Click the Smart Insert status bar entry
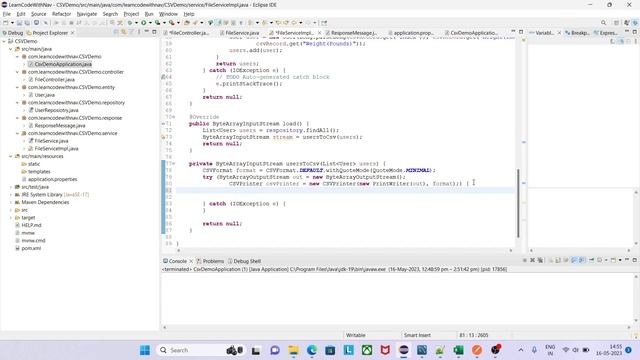Image resolution: width=640 pixels, height=360 pixels. click(417, 335)
